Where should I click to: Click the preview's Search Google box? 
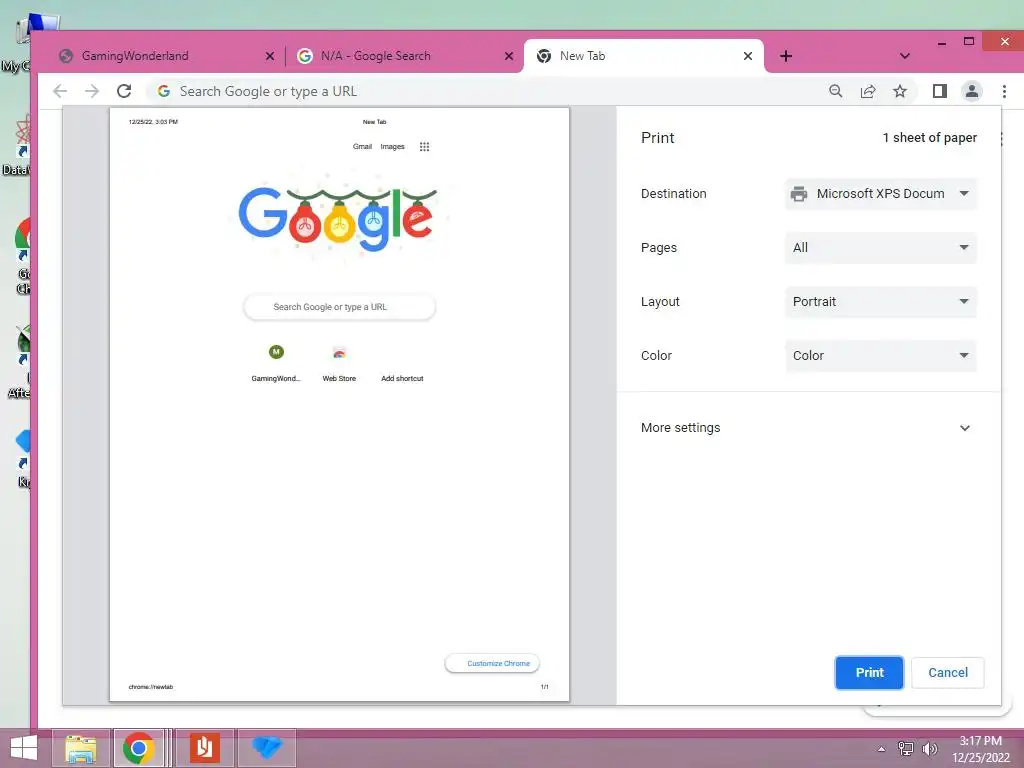pyautogui.click(x=339, y=307)
